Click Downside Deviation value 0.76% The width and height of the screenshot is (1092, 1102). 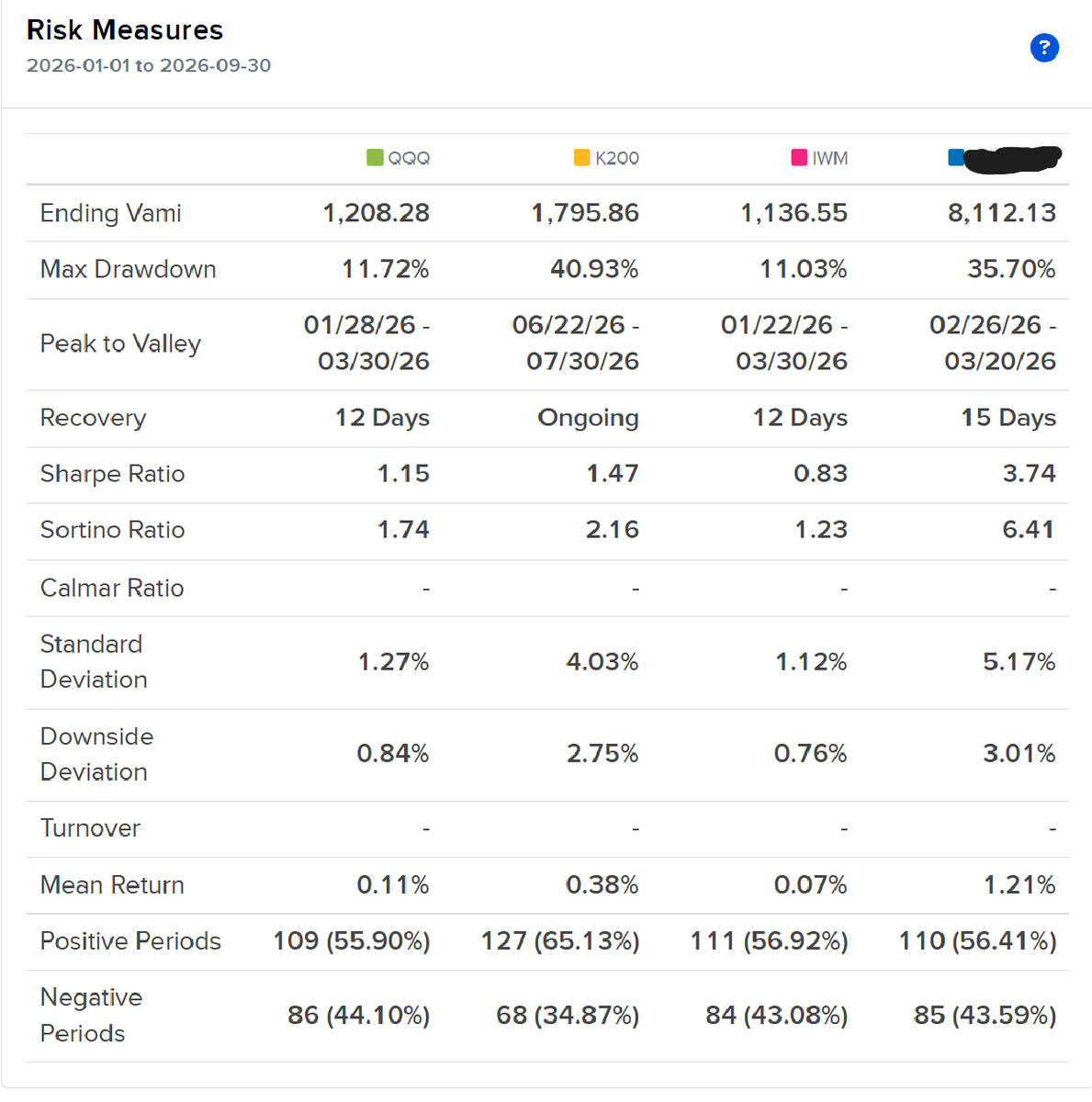[811, 754]
